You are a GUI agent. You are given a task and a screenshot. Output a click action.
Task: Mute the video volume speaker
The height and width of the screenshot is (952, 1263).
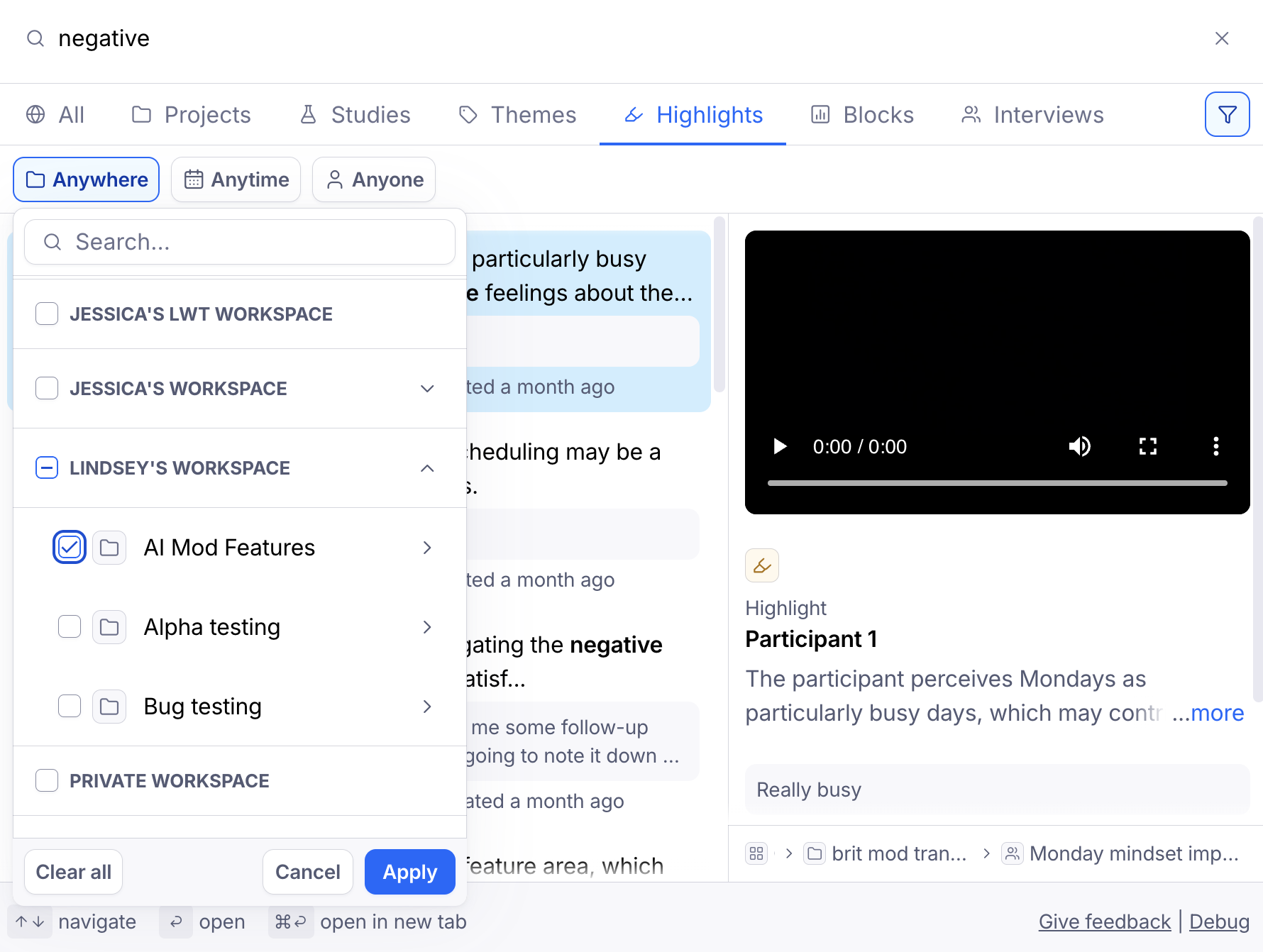point(1079,446)
